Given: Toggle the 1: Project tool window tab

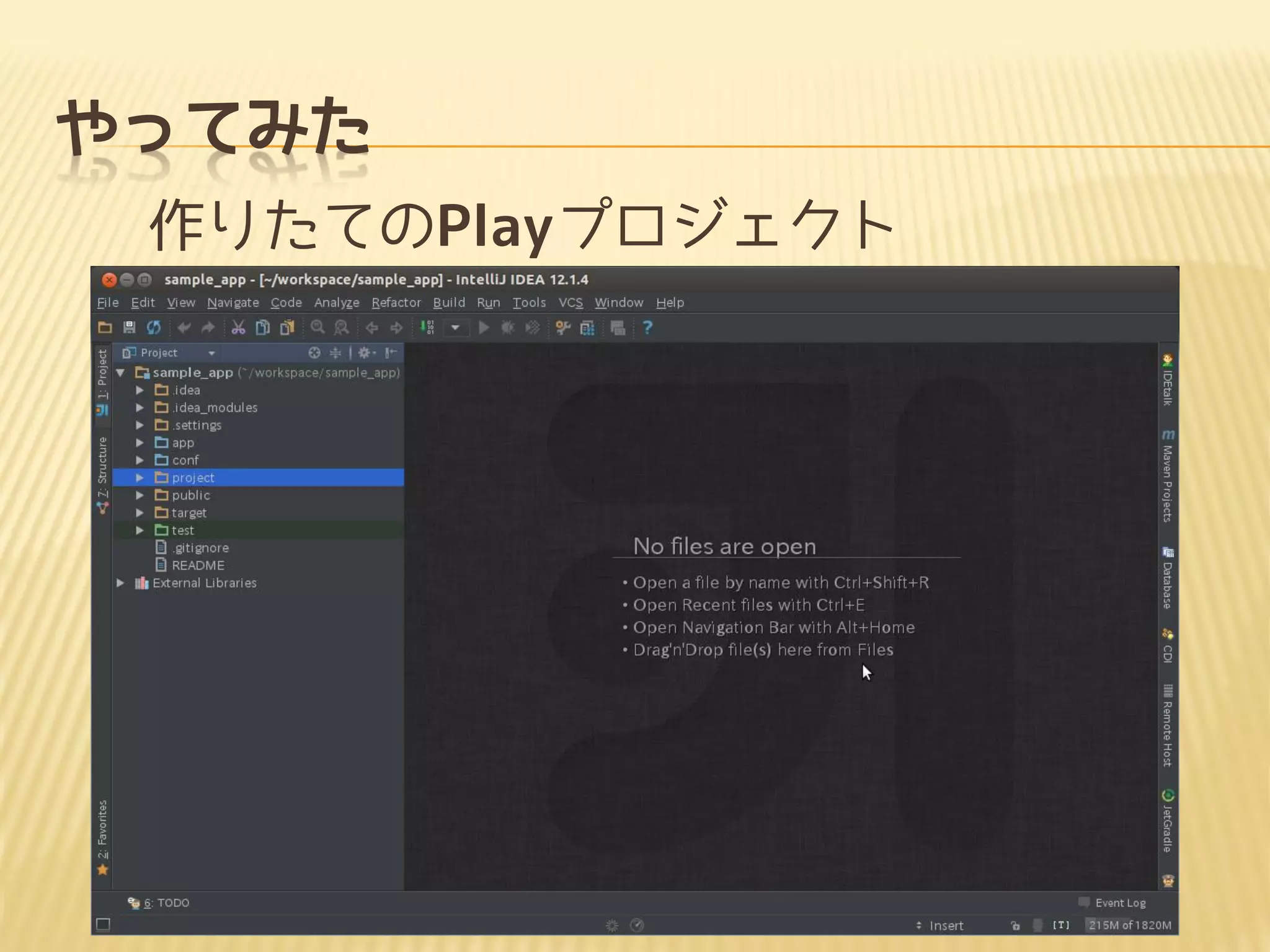Looking at the screenshot, I should click(102, 382).
